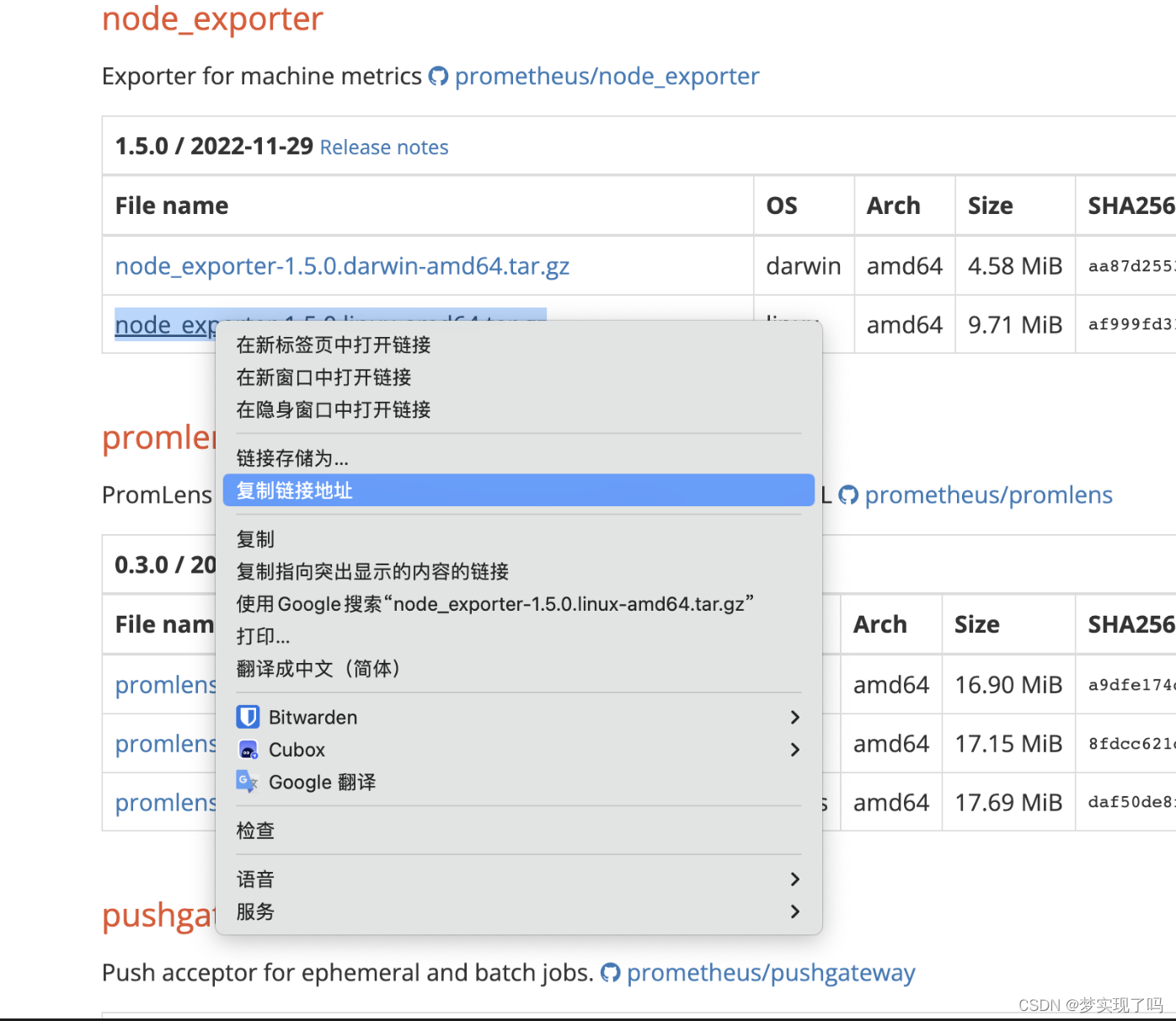Open prometheus/promlens GitHub link
1176x1021 pixels.
pyautogui.click(x=988, y=495)
